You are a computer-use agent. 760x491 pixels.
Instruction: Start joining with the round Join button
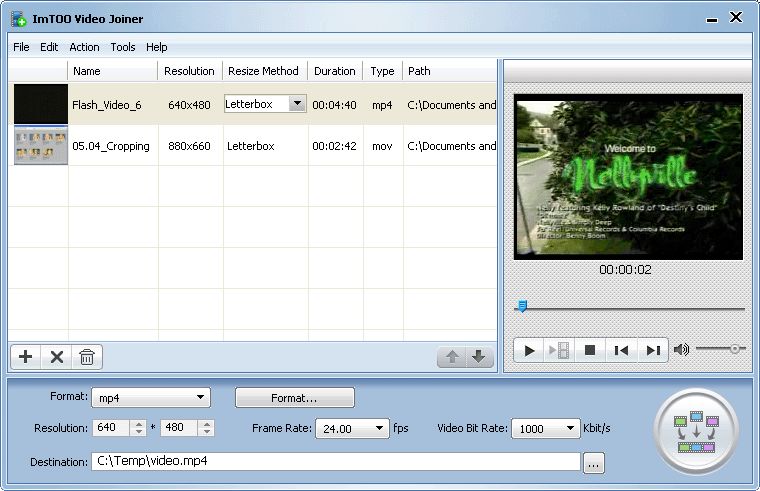(697, 431)
